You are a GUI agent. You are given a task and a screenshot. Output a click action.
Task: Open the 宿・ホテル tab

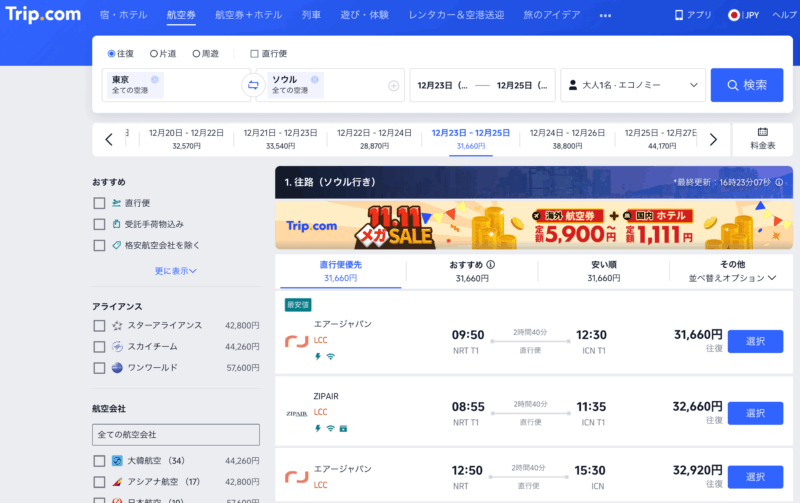[123, 15]
